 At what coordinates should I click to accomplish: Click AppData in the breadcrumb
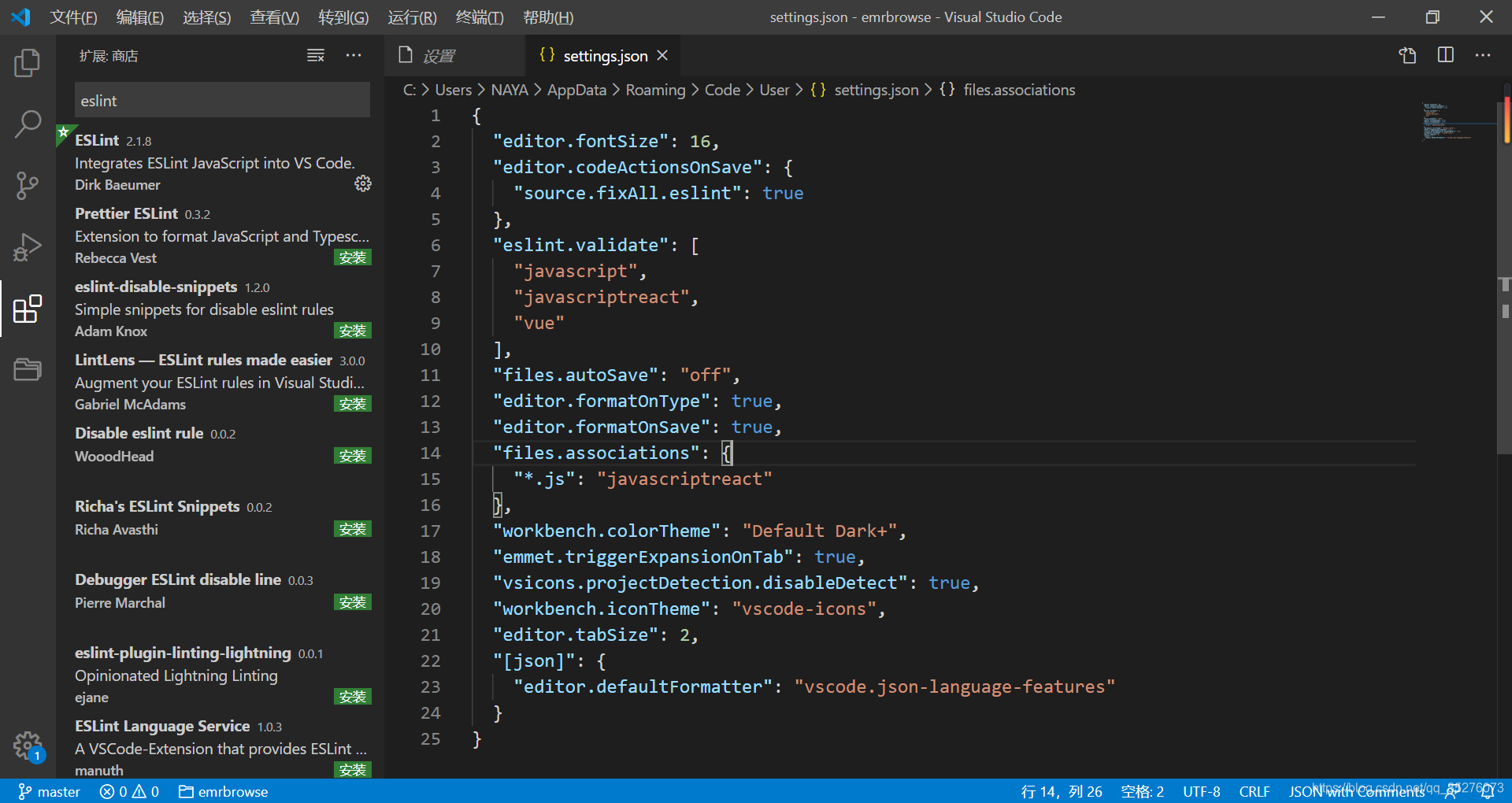coord(576,90)
